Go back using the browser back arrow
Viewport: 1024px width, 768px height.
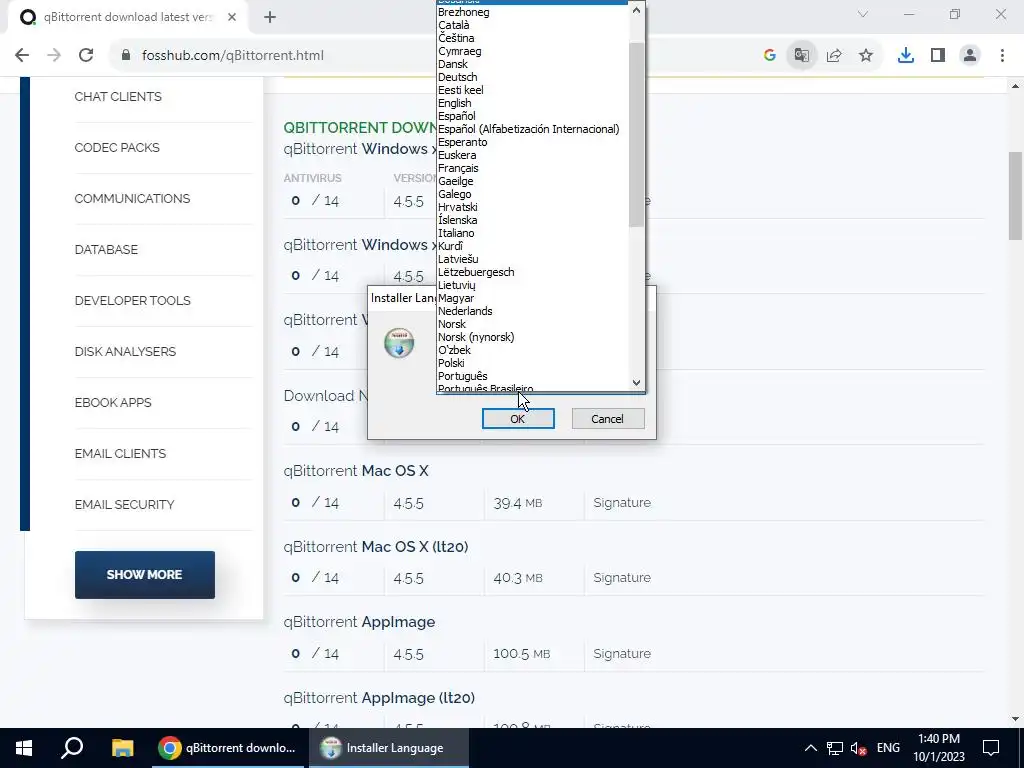click(22, 56)
